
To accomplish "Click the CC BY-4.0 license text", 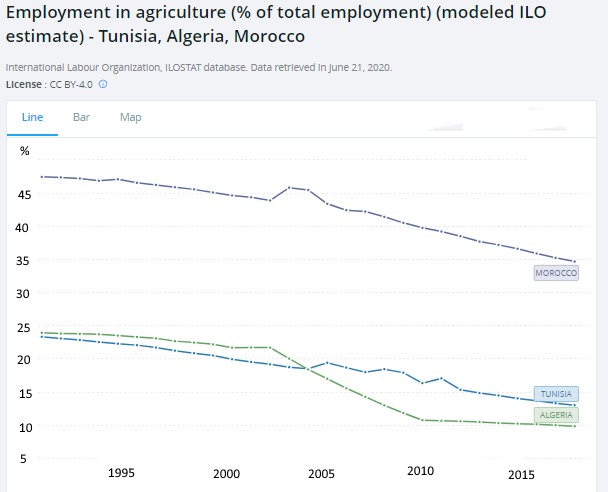I will (x=71, y=84).
